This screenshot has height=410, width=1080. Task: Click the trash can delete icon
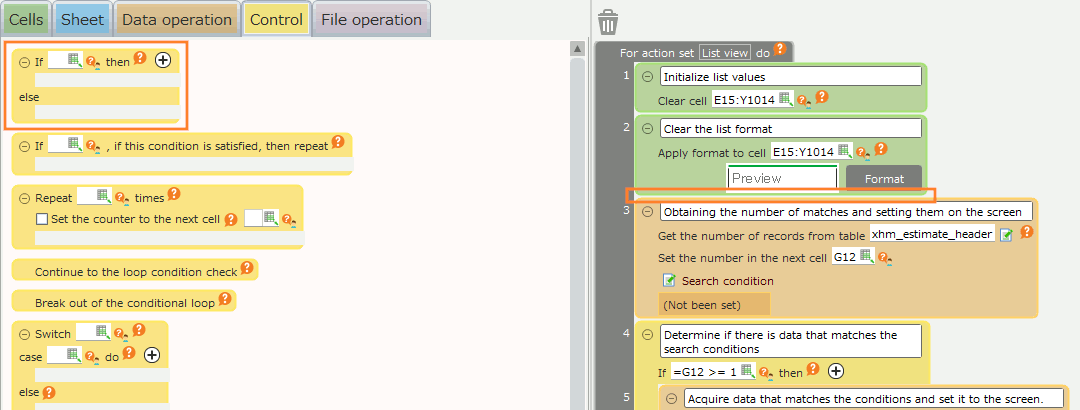[607, 22]
